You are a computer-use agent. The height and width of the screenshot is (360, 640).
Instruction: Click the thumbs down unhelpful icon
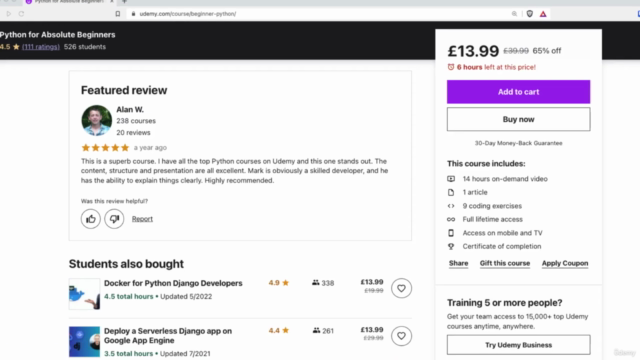(114, 219)
